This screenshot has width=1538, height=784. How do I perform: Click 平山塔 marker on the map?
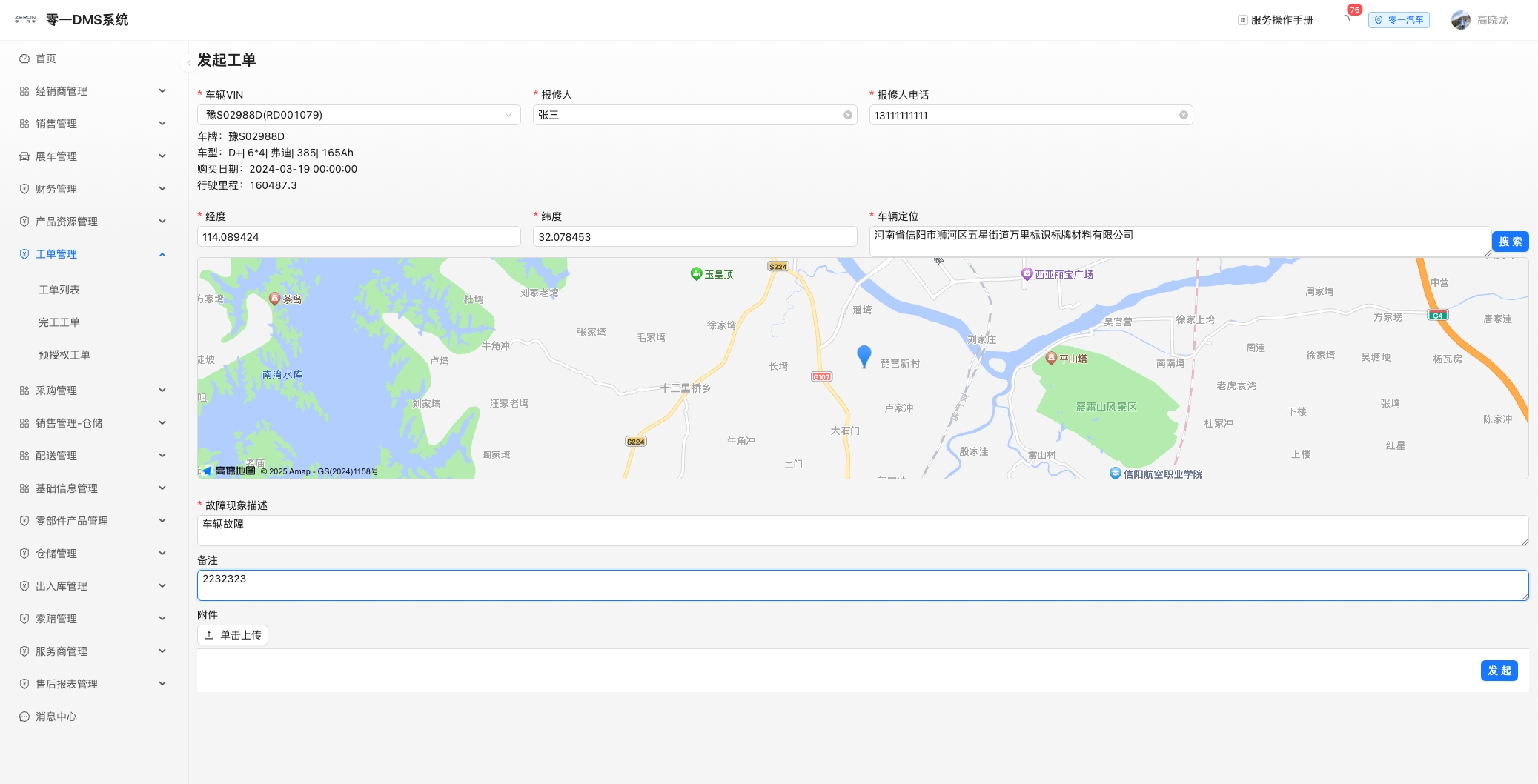(x=1050, y=358)
